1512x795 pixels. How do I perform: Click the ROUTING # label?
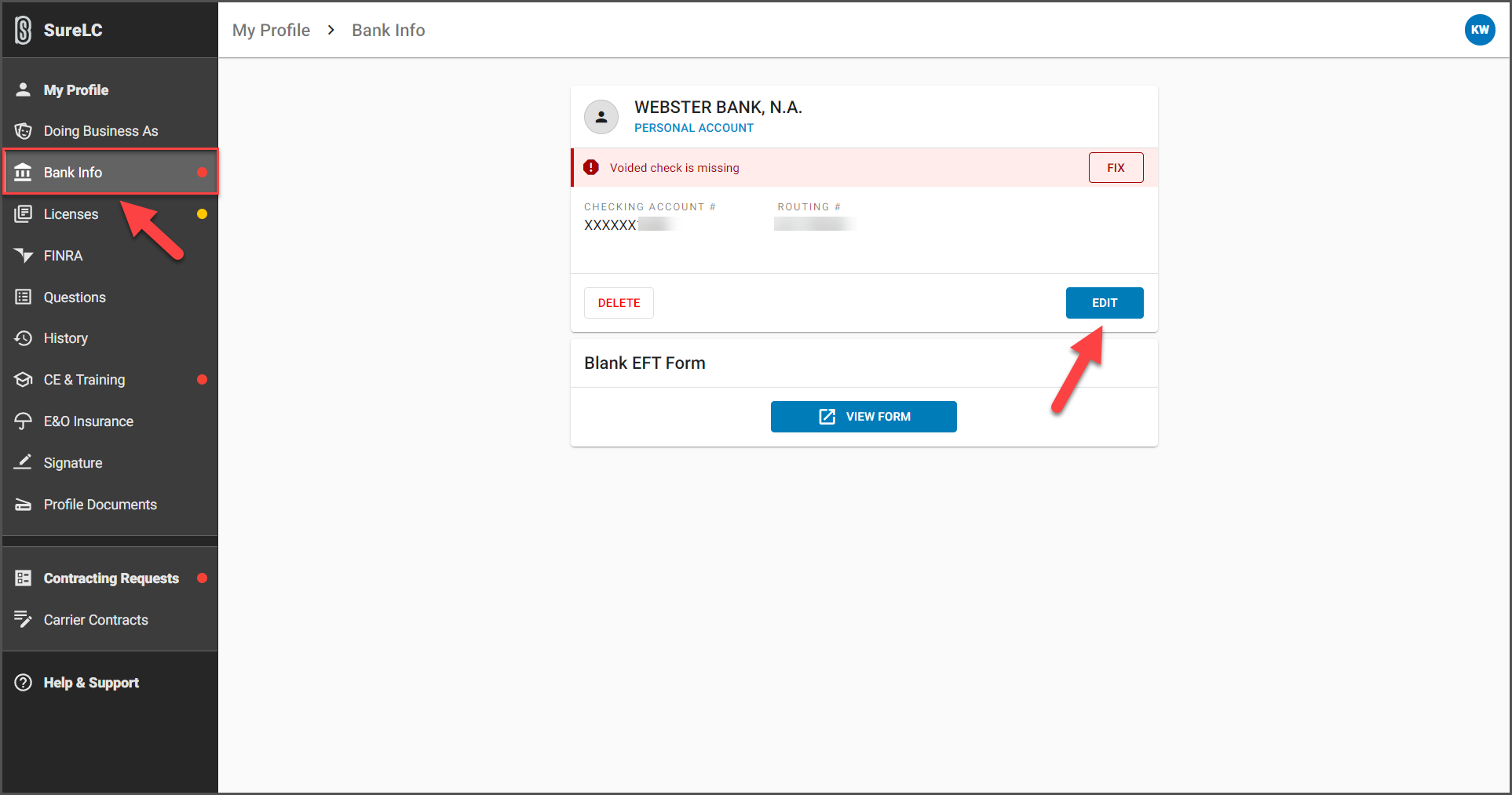809,207
